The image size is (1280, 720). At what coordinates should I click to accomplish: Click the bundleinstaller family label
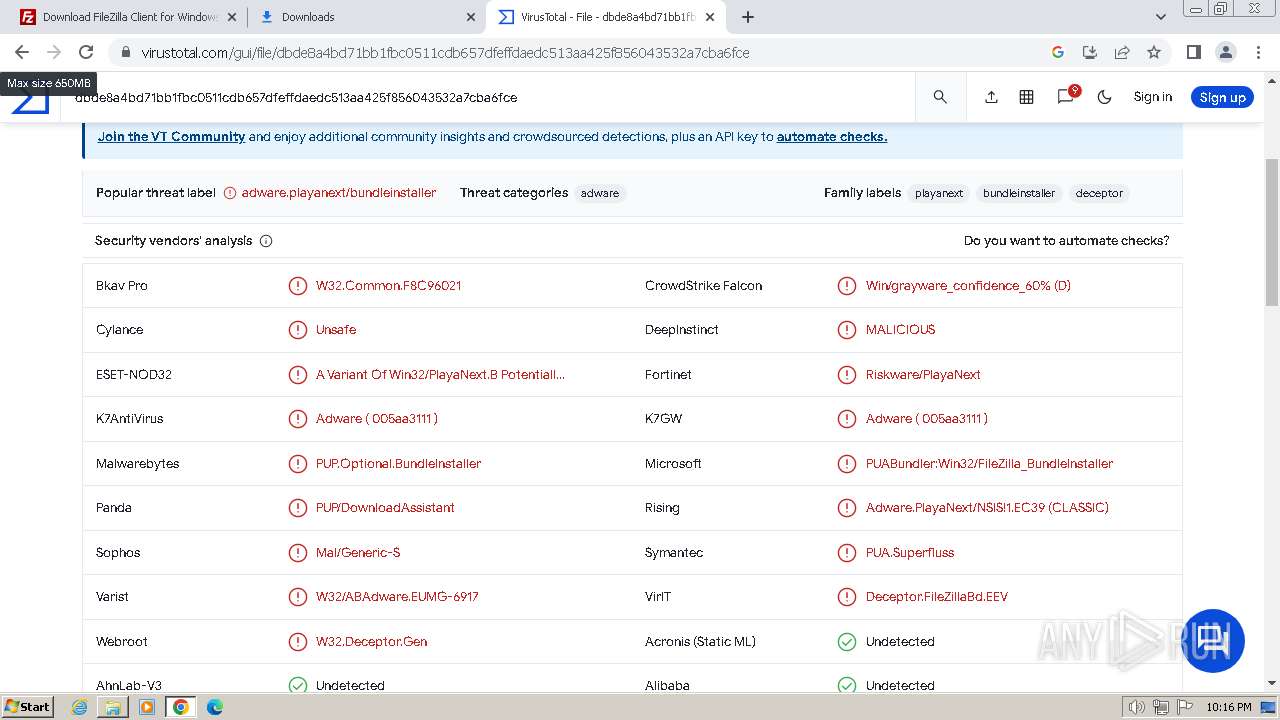point(1019,193)
